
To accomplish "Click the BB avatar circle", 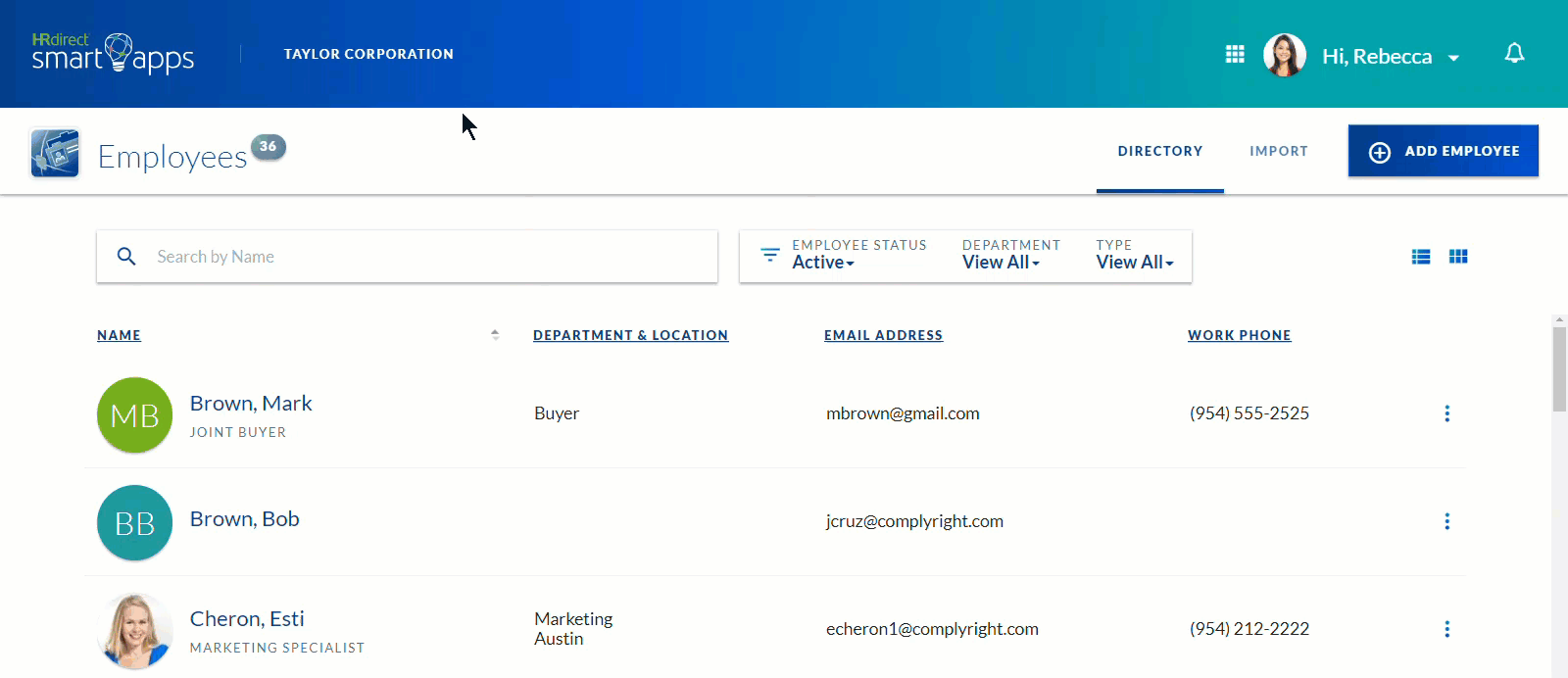I will click(135, 523).
